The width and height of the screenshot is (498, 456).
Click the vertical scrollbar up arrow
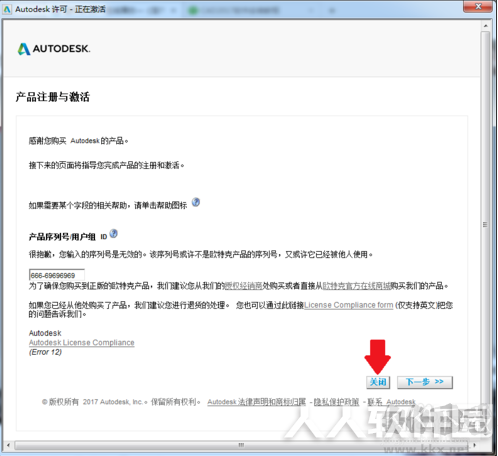(486, 26)
